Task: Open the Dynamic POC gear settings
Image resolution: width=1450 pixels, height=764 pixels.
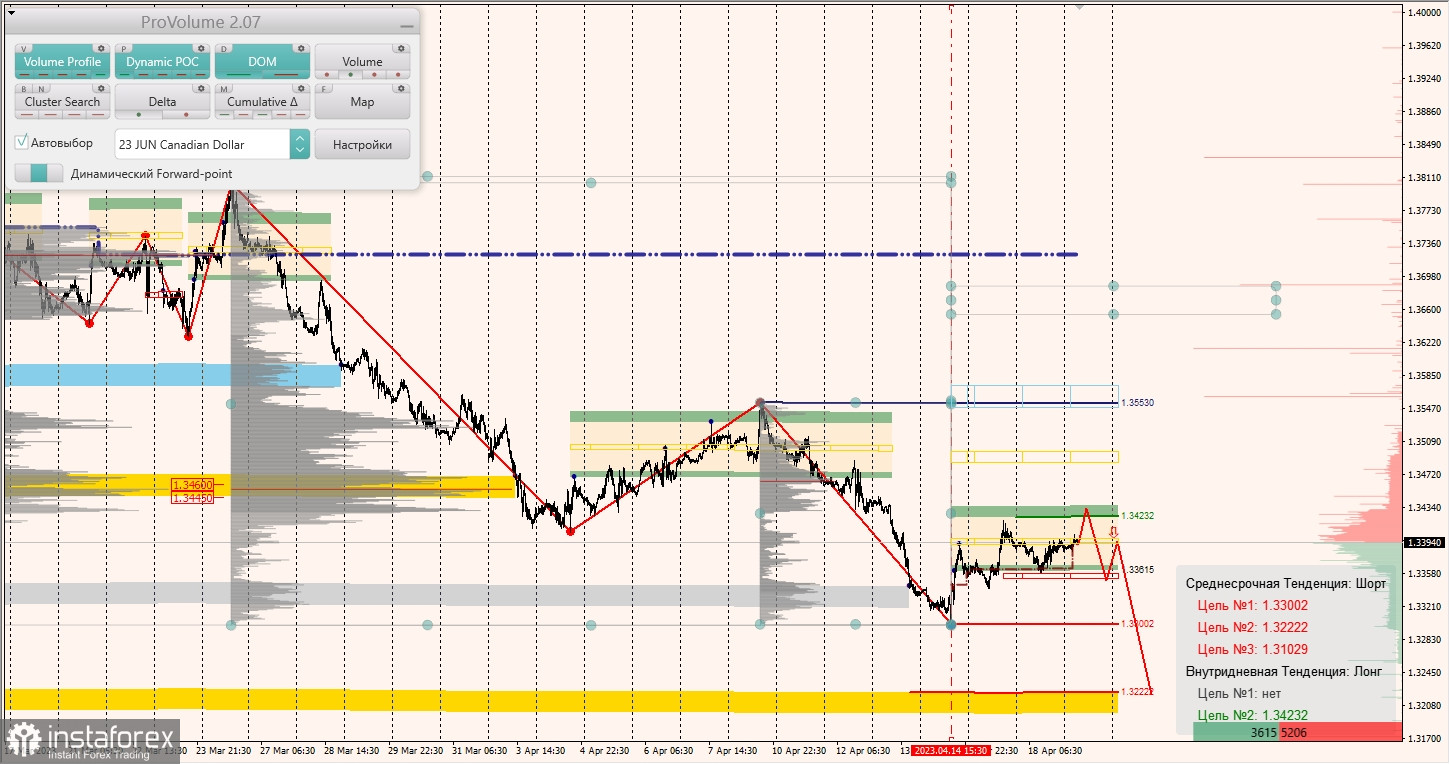Action: coord(201,48)
